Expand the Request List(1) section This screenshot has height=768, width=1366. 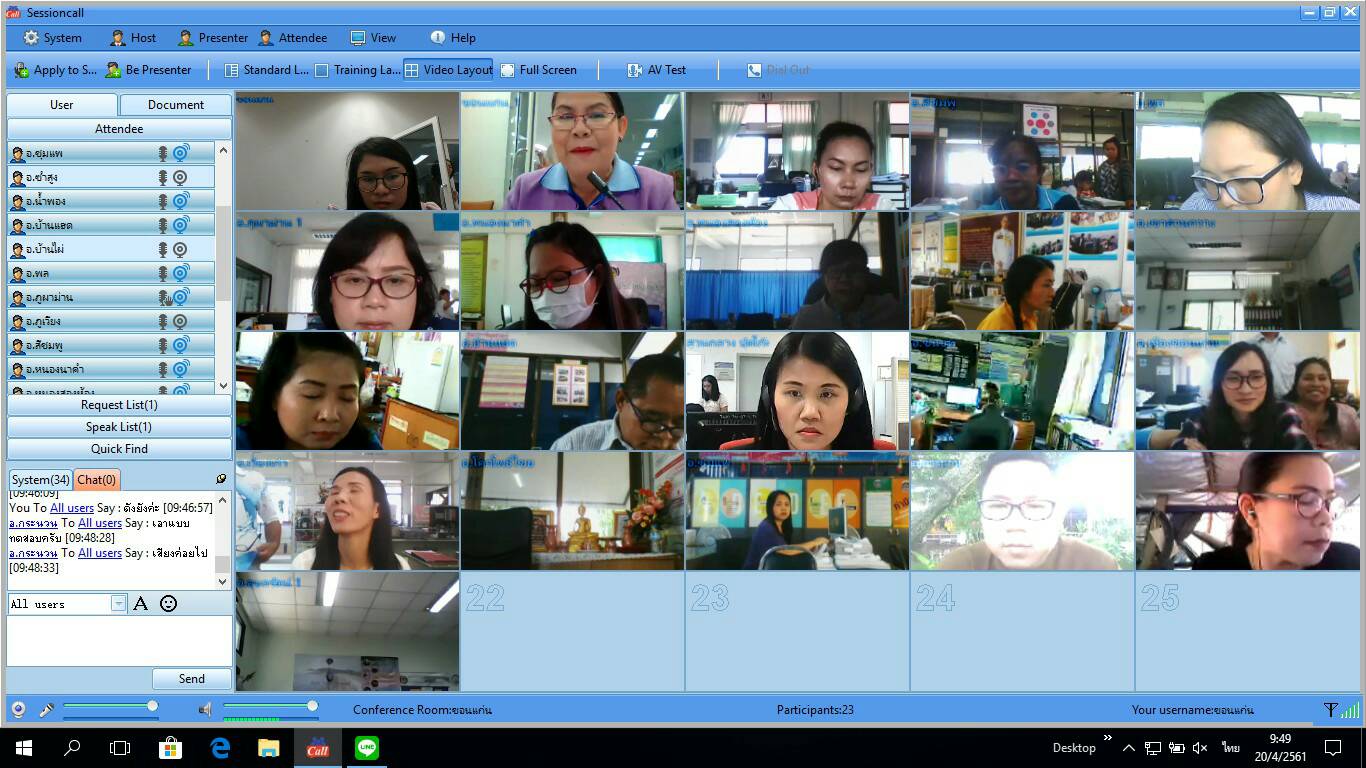click(119, 405)
